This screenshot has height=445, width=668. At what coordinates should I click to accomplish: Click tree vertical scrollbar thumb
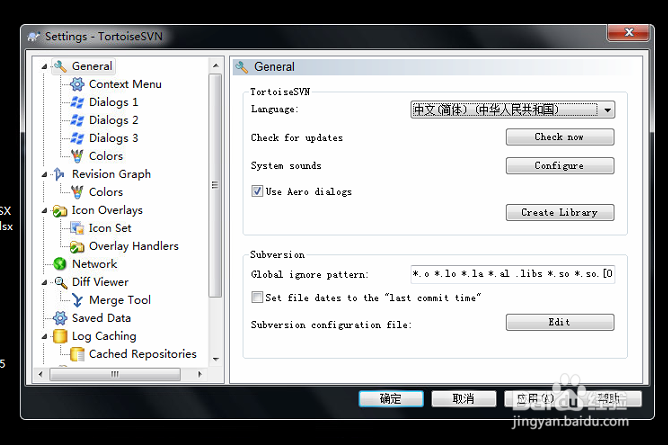point(215,185)
